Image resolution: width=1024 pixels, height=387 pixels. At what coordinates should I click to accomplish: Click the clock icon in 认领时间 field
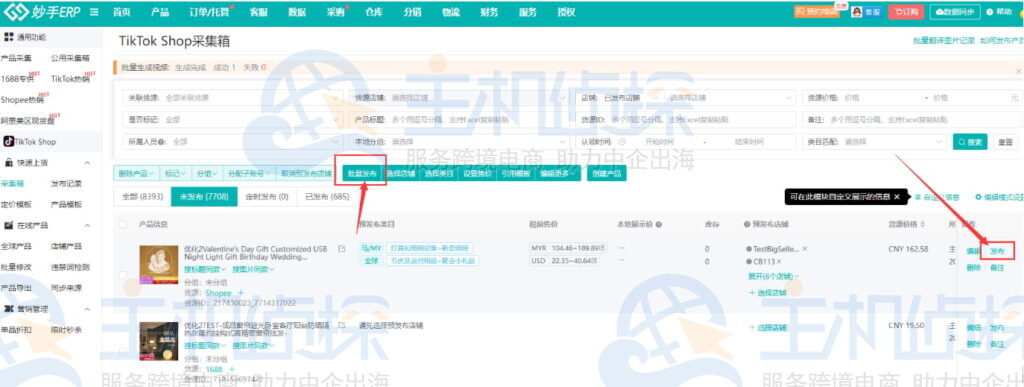(x=622, y=142)
